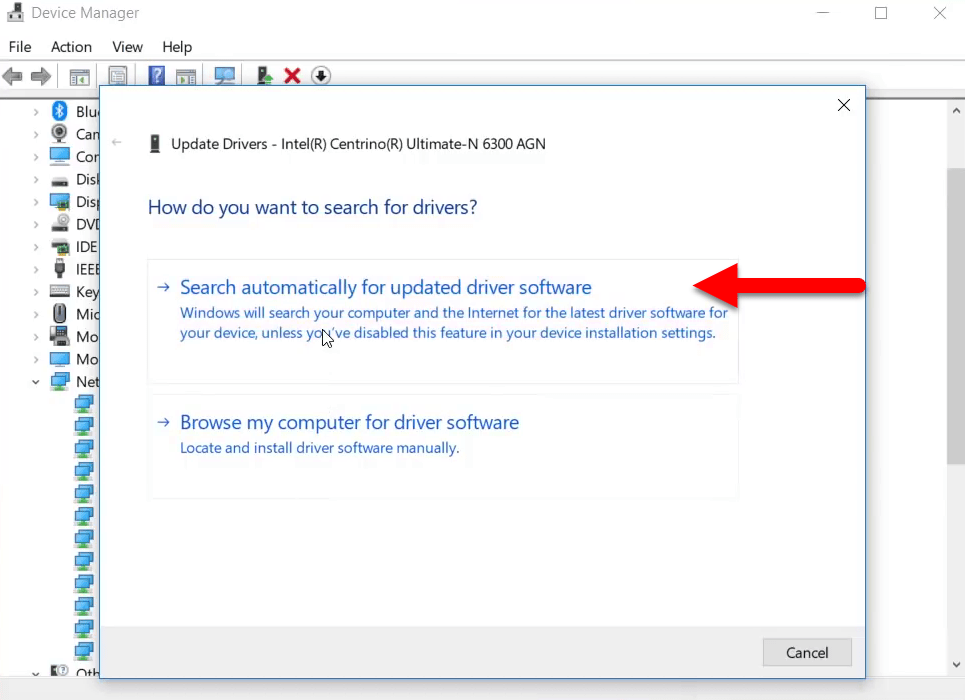Viewport: 965px width, 700px height.
Task: Open the Properties toolbar icon
Action: (118, 76)
